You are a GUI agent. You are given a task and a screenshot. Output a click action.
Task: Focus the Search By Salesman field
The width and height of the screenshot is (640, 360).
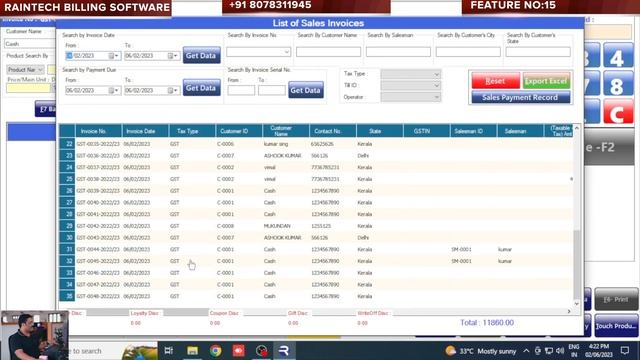(x=398, y=52)
